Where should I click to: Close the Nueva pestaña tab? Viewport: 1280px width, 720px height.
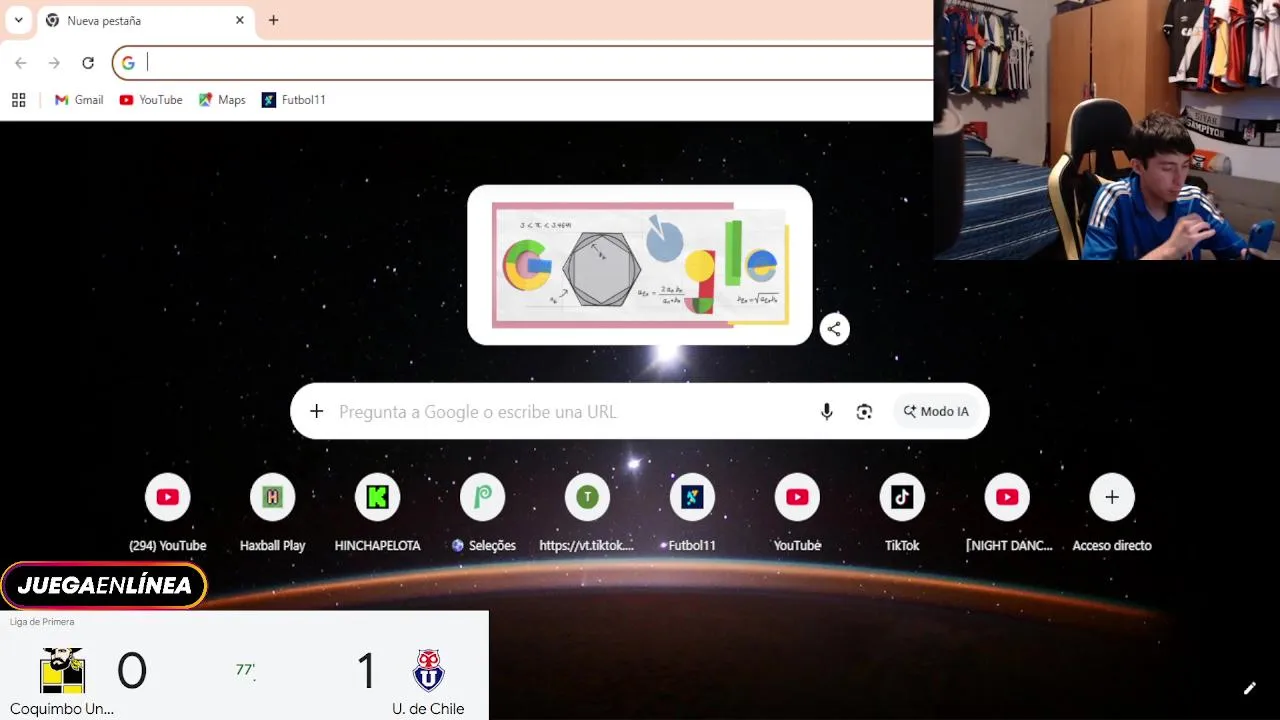[x=240, y=20]
